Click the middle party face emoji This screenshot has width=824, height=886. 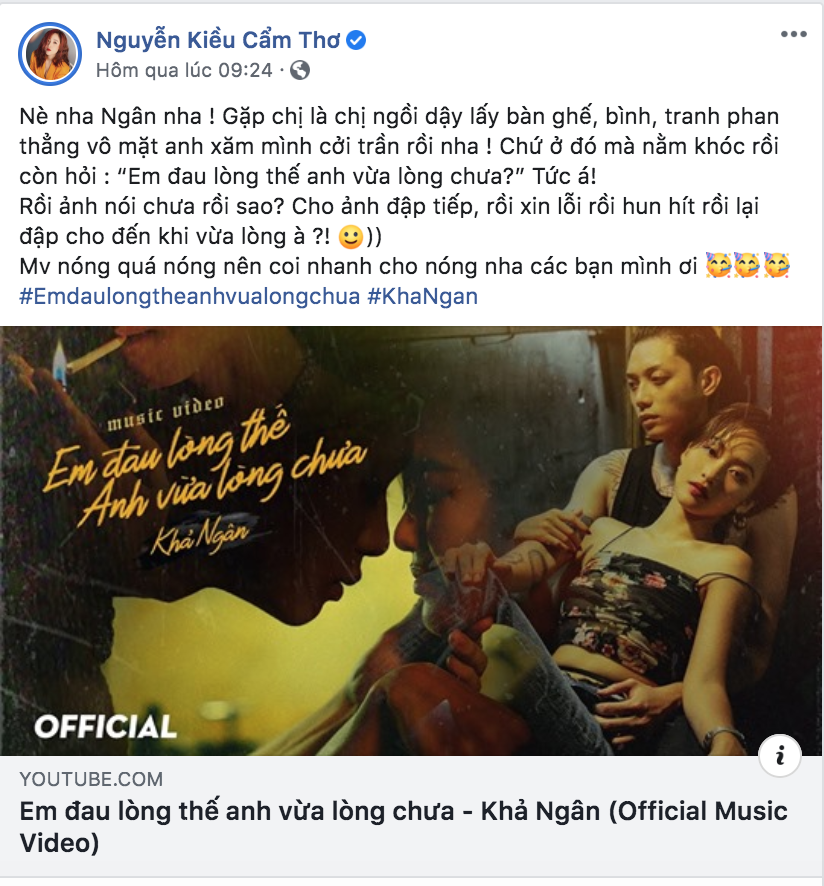[x=747, y=266]
